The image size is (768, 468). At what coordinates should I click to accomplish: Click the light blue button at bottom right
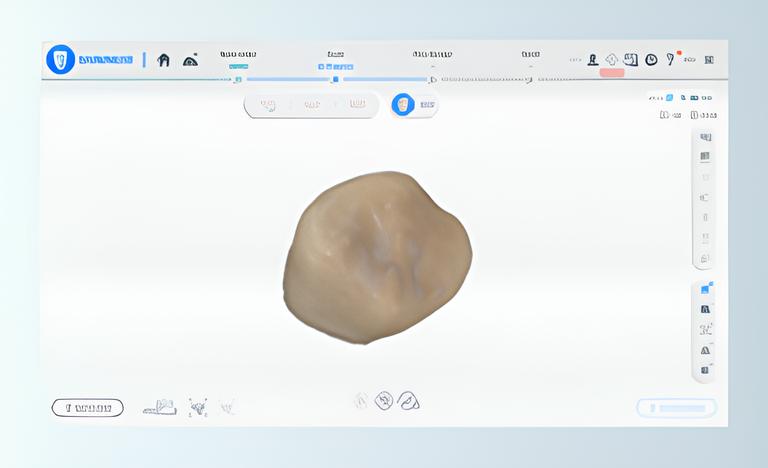click(677, 407)
